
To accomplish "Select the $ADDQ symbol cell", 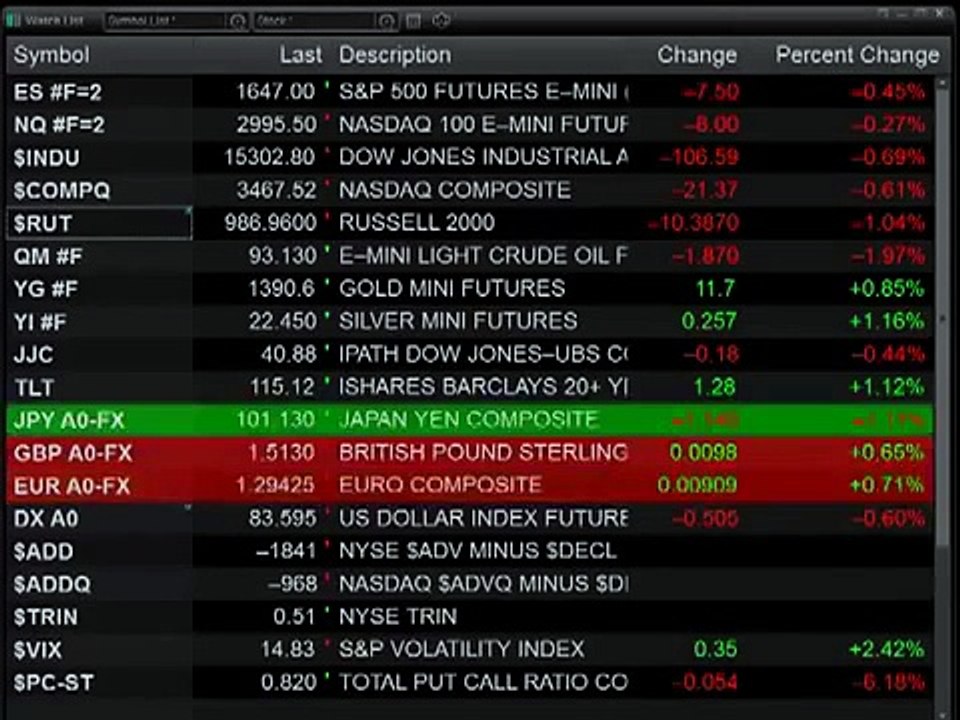I will [100, 584].
